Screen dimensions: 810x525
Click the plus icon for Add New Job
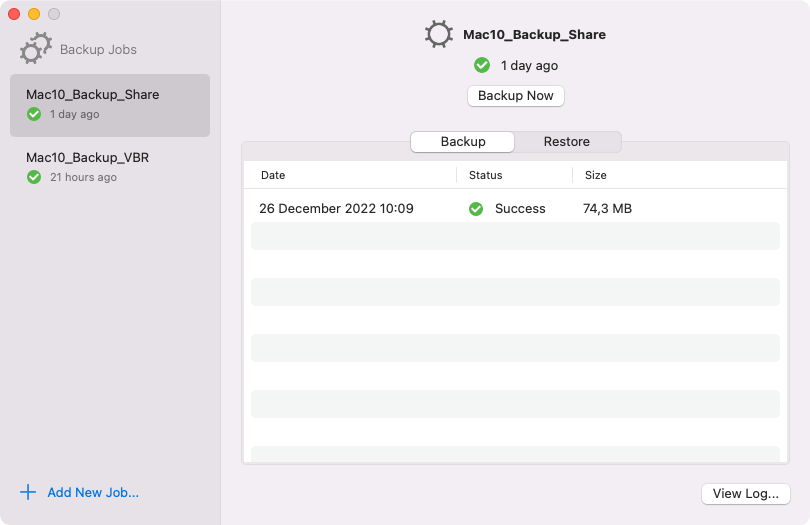(x=28, y=492)
